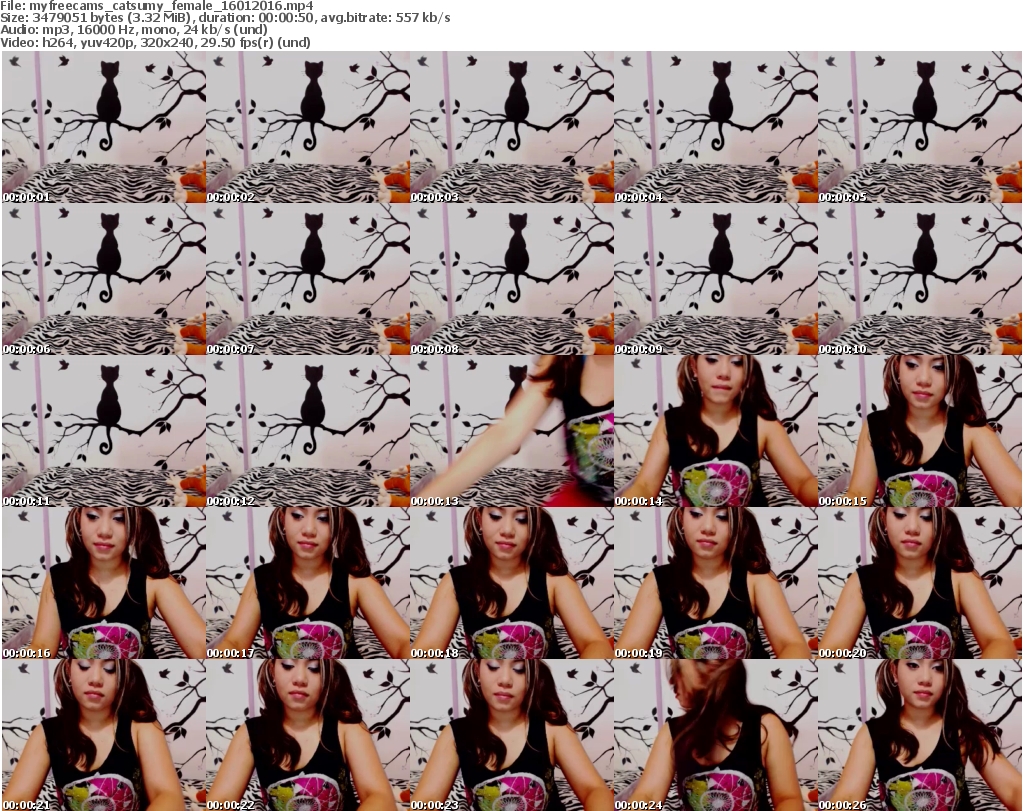Open the thumbnail stamped 00:00:09
The height and width of the screenshot is (811, 1024).
tap(716, 279)
